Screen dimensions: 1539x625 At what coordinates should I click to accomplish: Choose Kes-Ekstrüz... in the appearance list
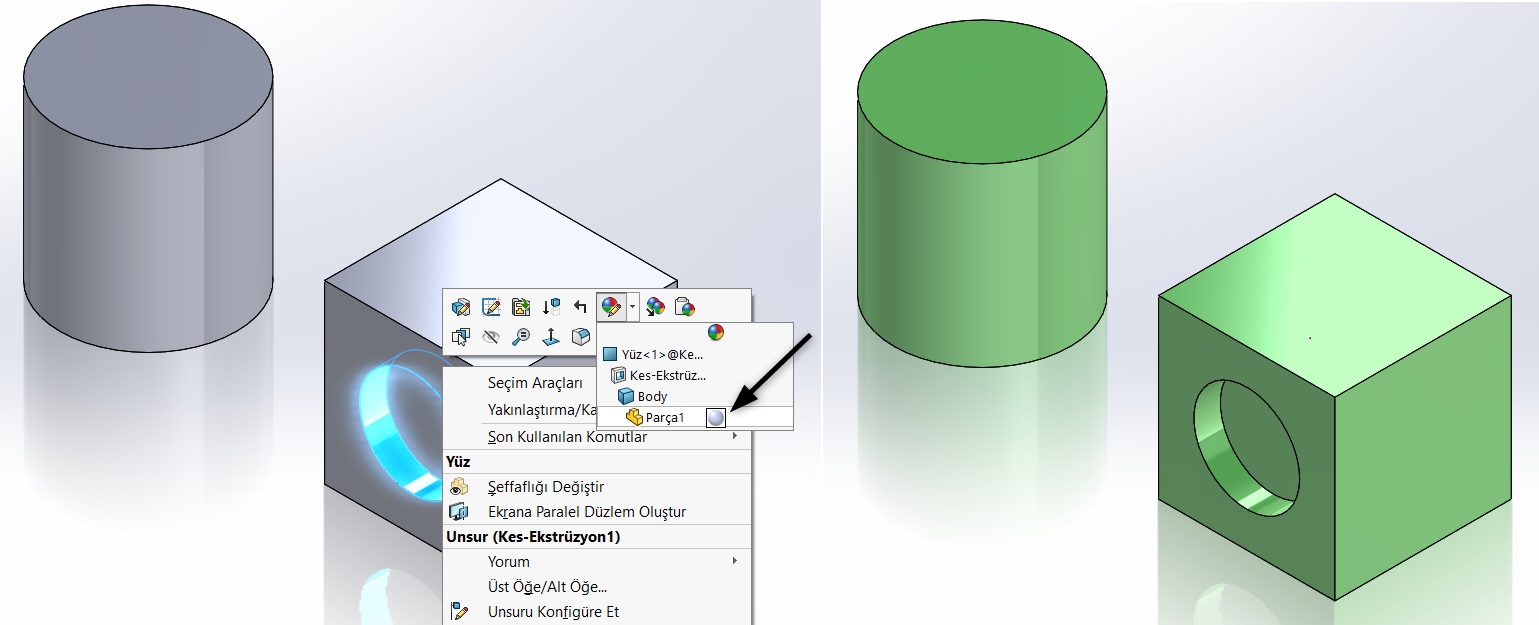pyautogui.click(x=657, y=375)
